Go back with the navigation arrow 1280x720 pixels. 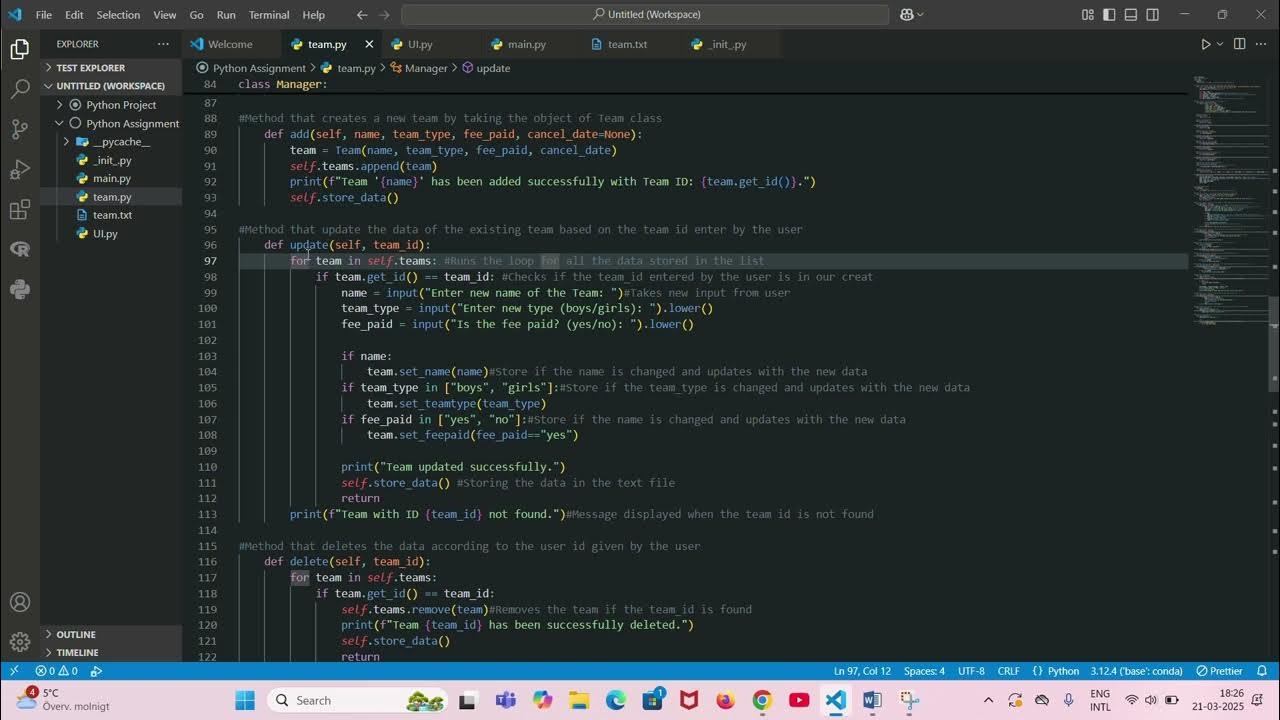[x=362, y=15]
